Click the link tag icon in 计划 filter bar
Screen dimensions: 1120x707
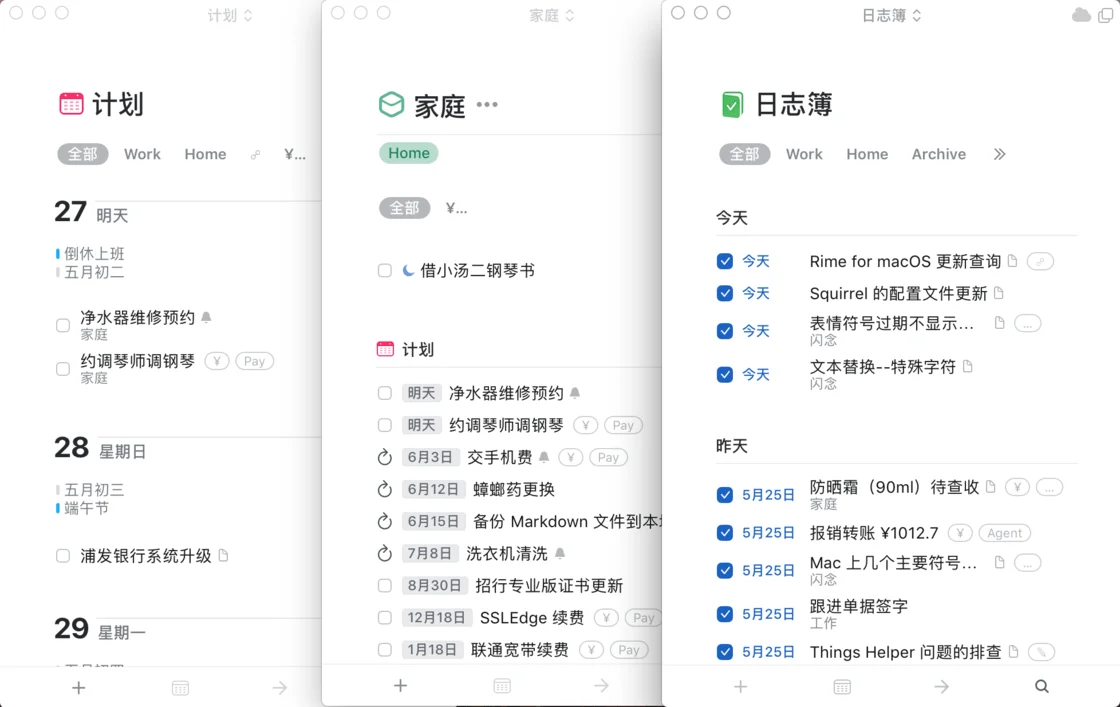[256, 155]
